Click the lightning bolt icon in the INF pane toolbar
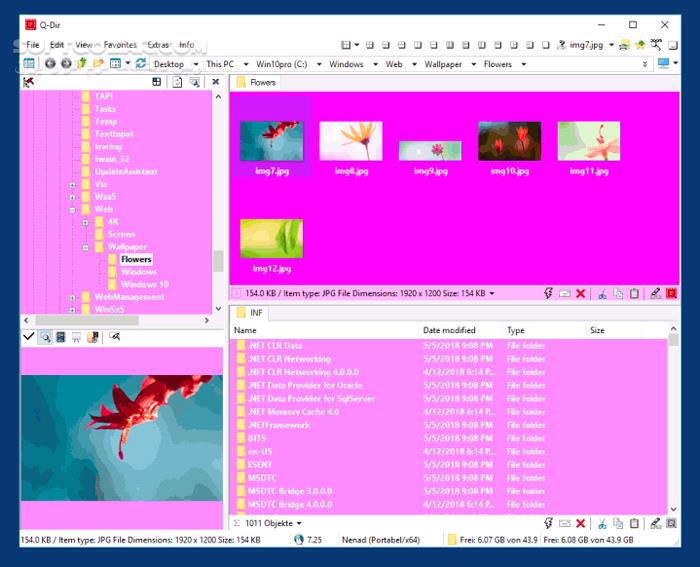 pos(548,523)
